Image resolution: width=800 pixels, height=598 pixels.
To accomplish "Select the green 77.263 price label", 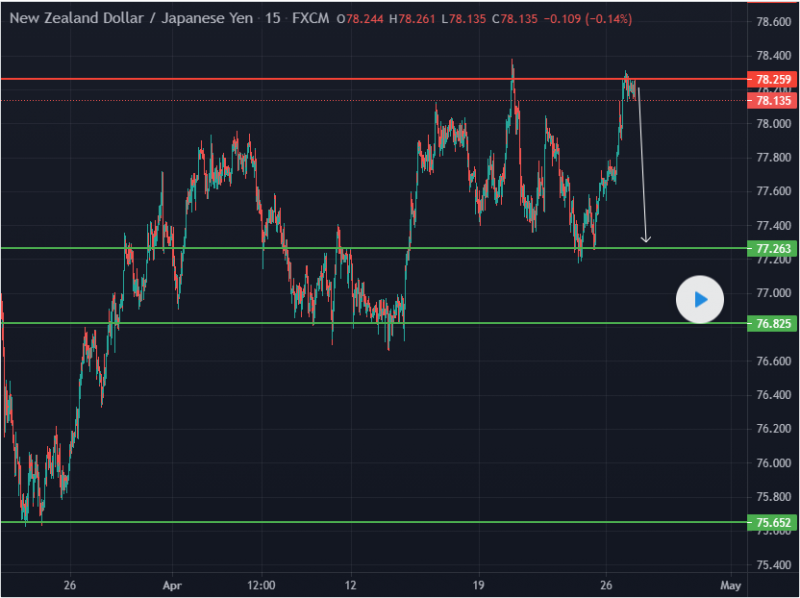I will coord(773,248).
